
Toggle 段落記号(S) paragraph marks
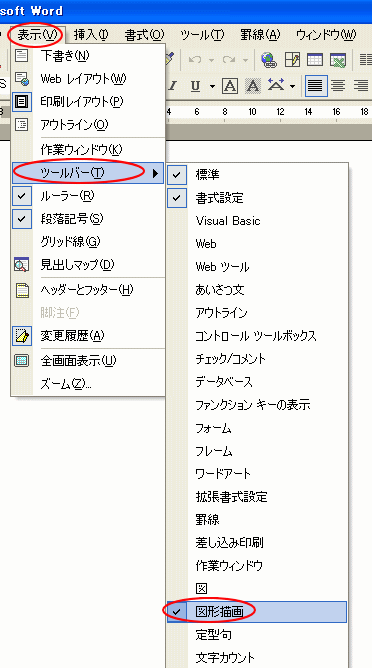(87, 219)
